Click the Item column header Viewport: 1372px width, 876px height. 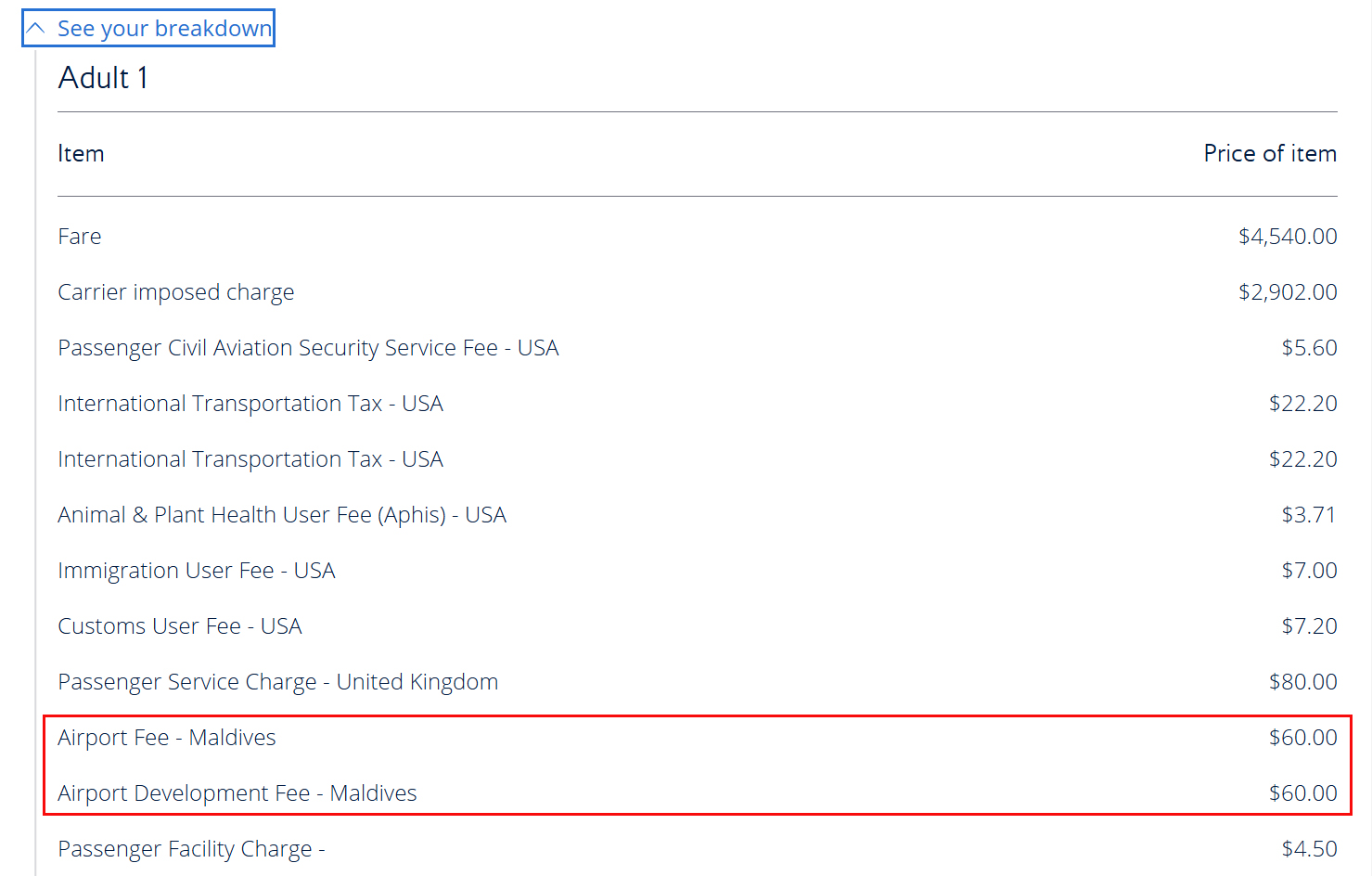tap(81, 153)
